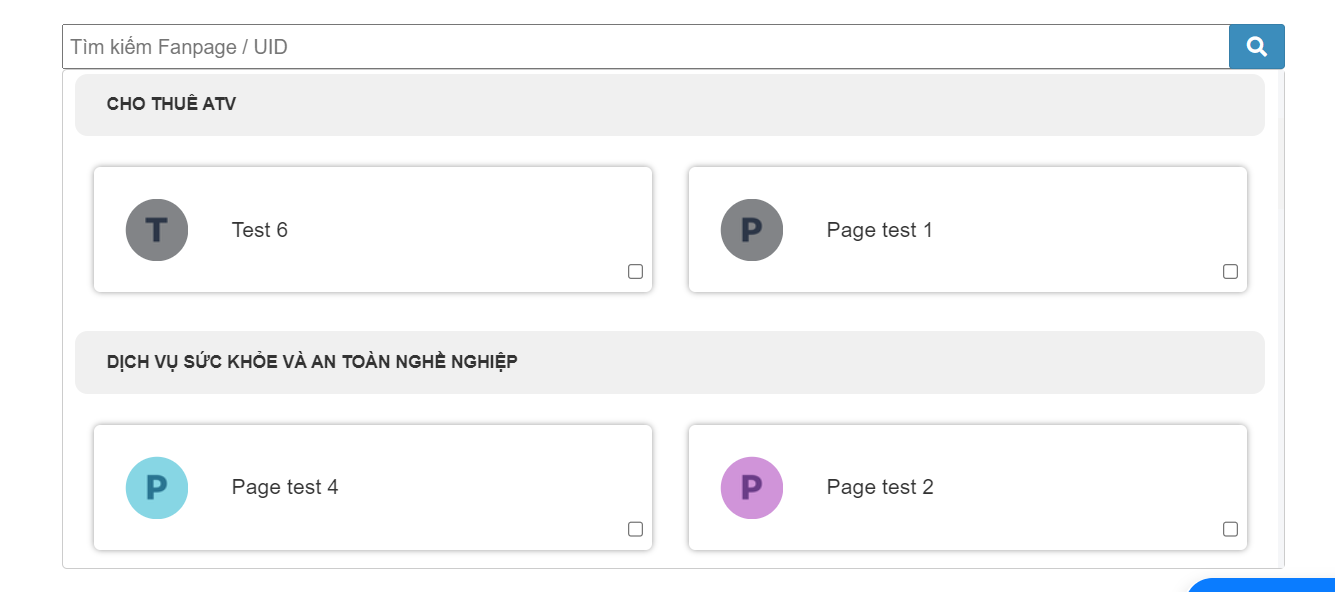Click the Test 6 page name
Image resolution: width=1335 pixels, height=592 pixels.
pos(260,230)
